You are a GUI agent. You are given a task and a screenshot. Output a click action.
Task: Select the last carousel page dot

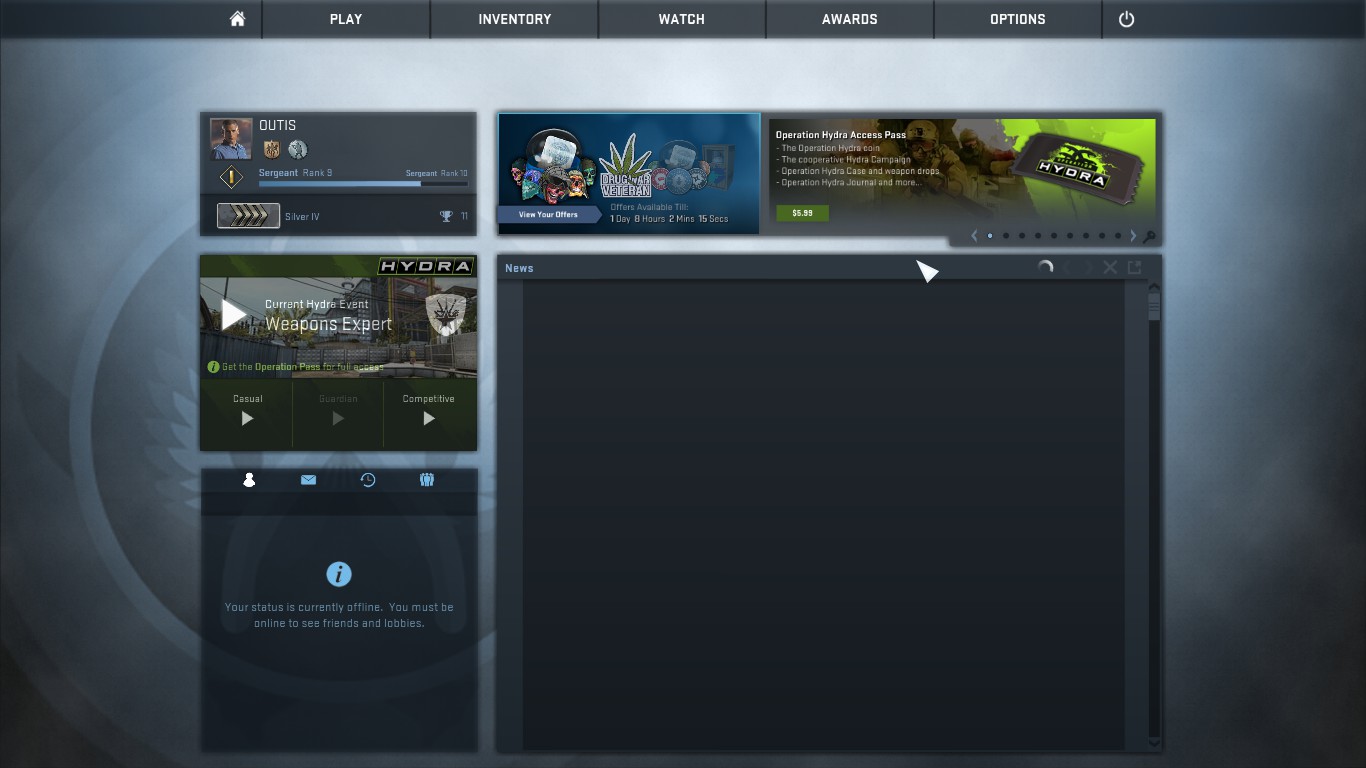coord(1118,236)
